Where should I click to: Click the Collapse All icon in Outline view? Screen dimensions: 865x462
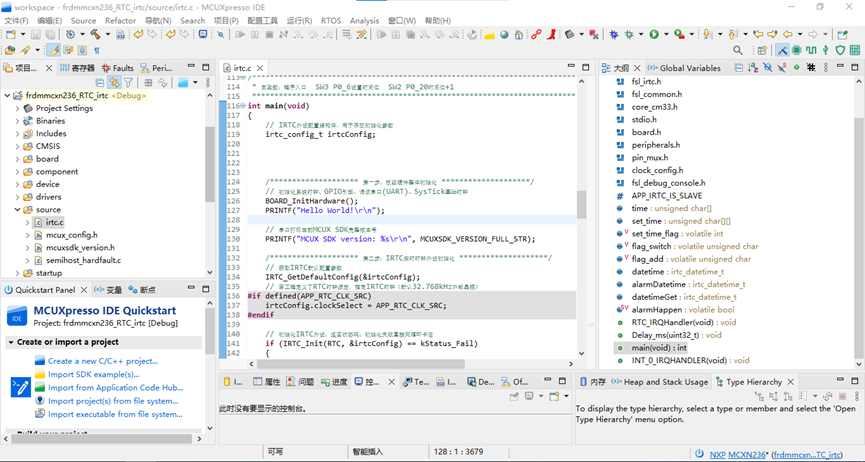(x=739, y=67)
